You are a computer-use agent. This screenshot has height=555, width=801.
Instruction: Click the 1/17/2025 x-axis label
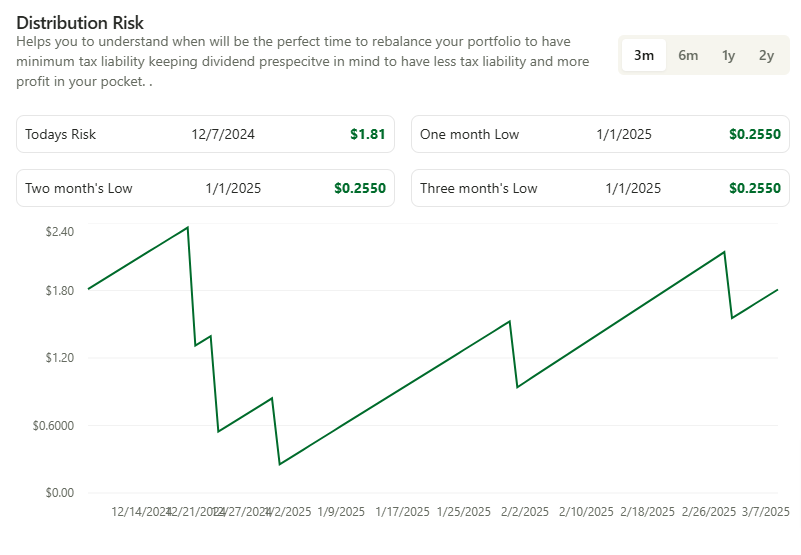(402, 512)
